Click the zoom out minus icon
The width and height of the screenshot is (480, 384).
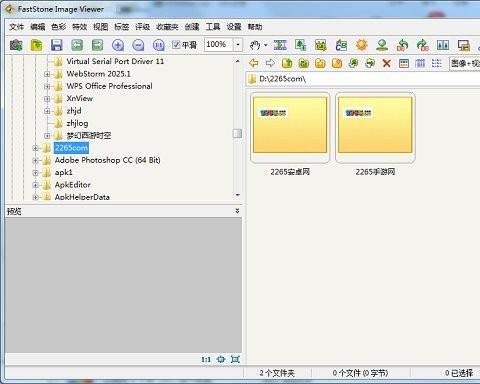[138, 45]
